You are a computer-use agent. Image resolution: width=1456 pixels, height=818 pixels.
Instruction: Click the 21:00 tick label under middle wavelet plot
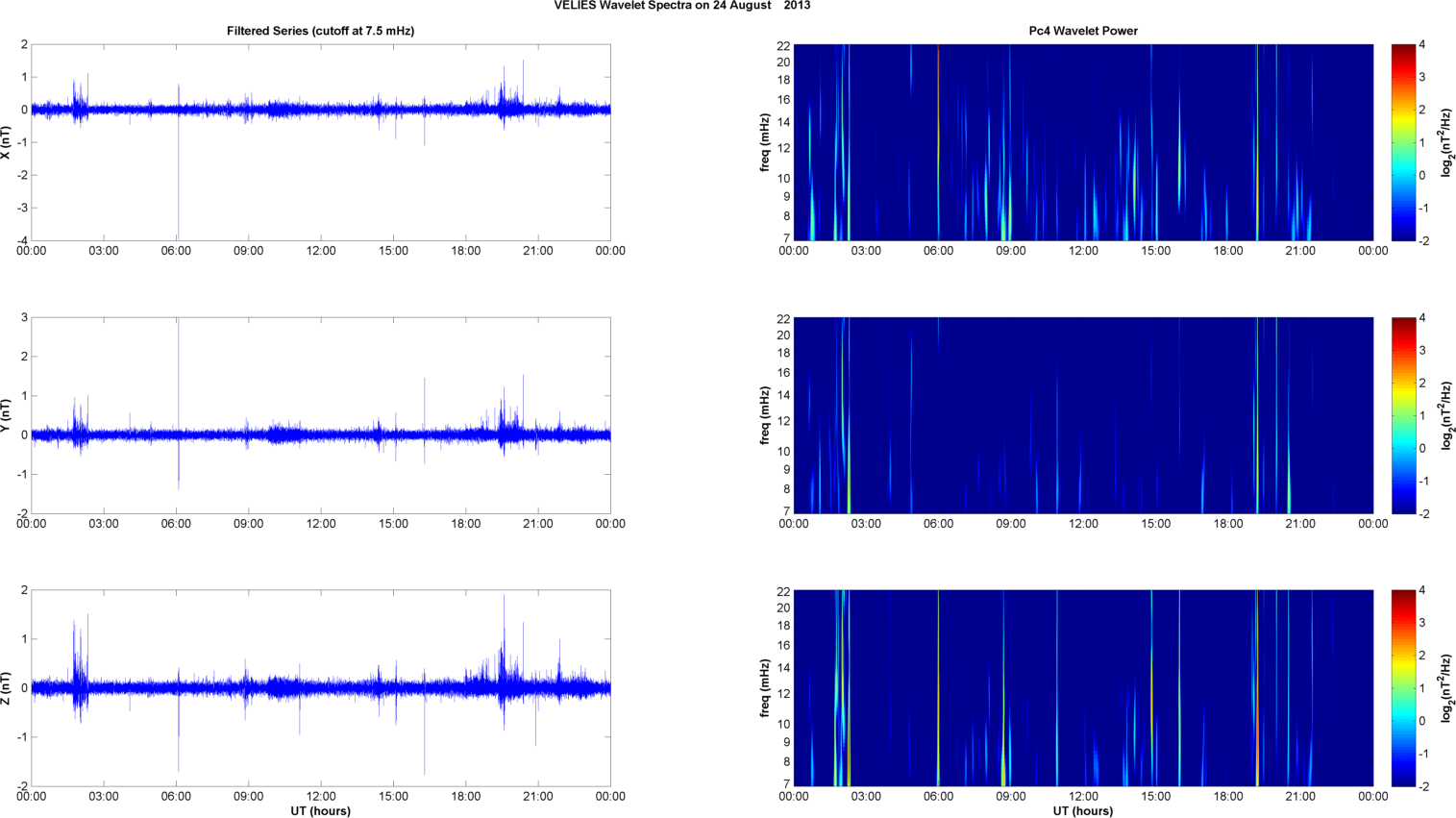pyautogui.click(x=1300, y=524)
